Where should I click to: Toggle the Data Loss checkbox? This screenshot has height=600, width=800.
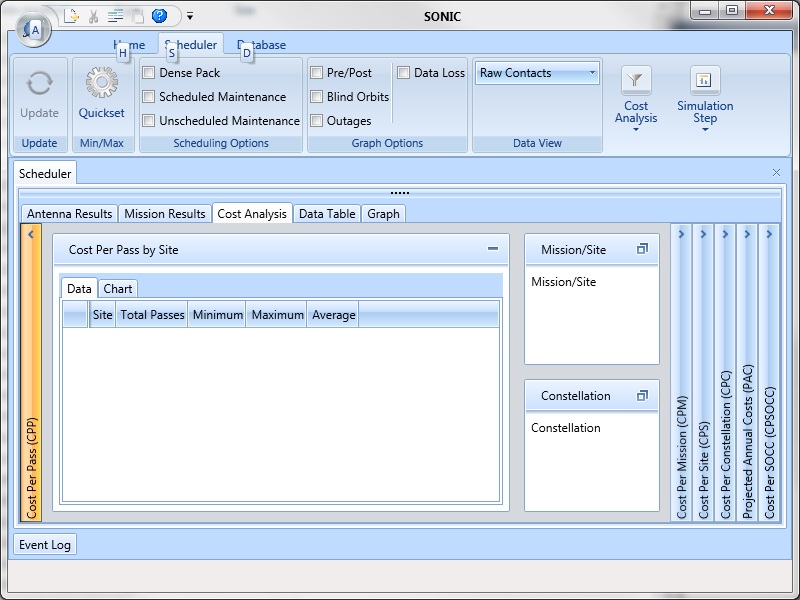(404, 72)
